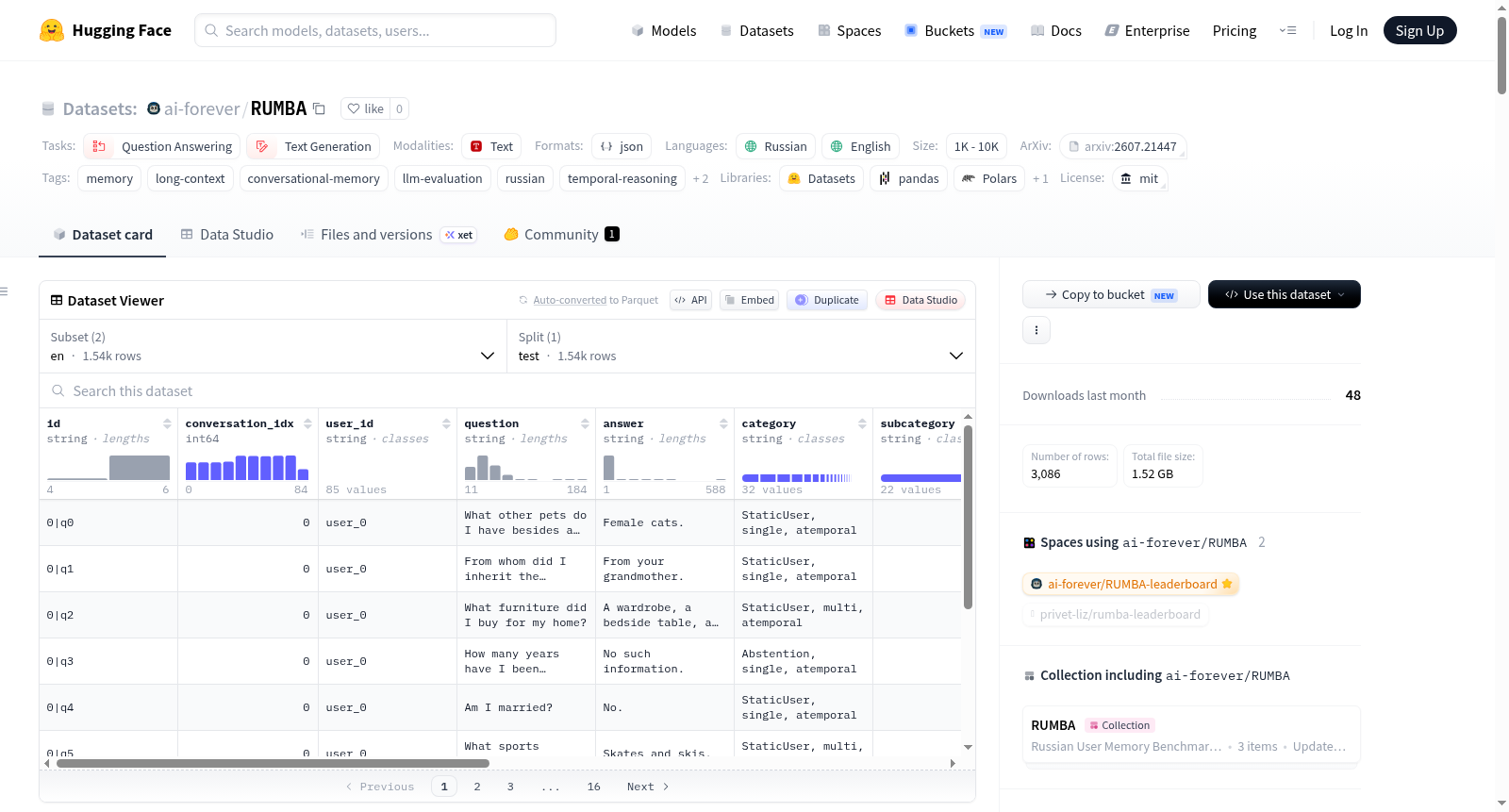Click the Russian language tag
1509x812 pixels.
(x=775, y=146)
